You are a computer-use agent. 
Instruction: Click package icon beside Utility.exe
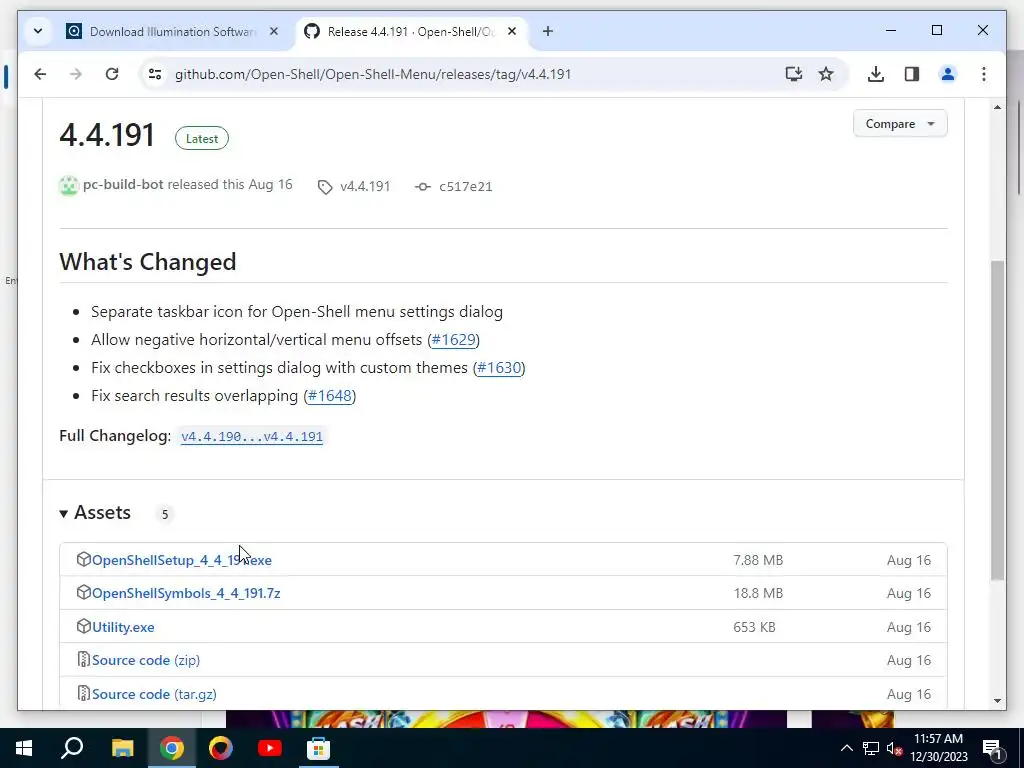84,626
